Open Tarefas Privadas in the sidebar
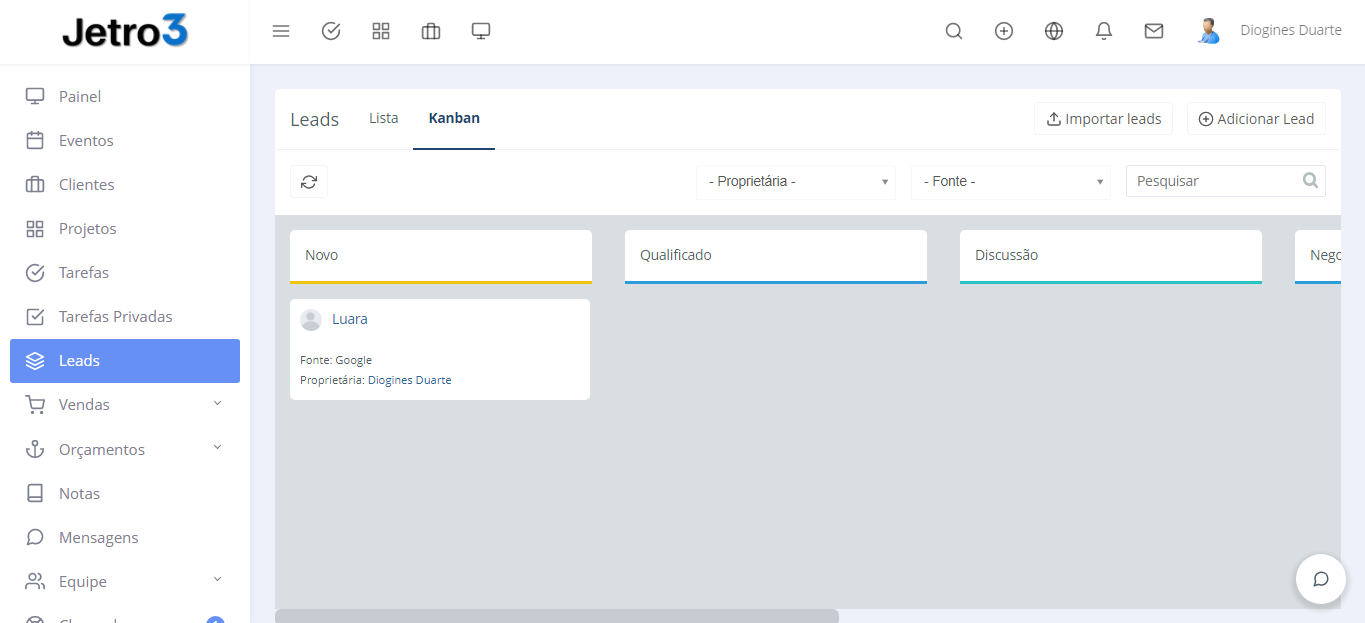Viewport: 1365px width, 623px height. point(115,317)
